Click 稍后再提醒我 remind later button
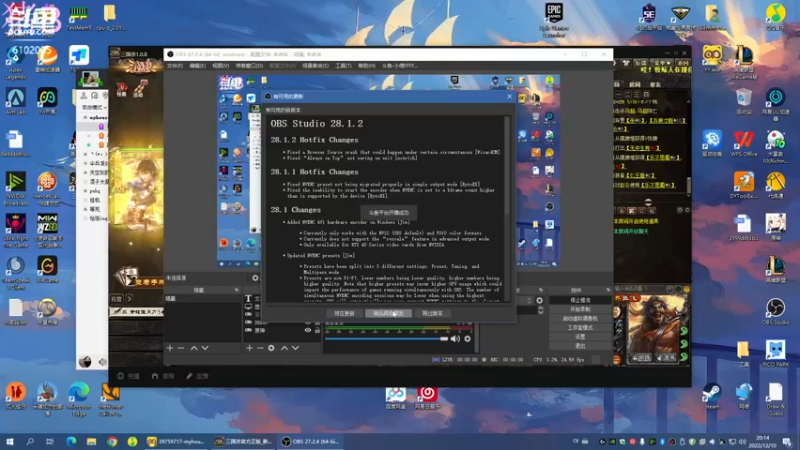Image resolution: width=800 pixels, height=450 pixels. pyautogui.click(x=388, y=313)
